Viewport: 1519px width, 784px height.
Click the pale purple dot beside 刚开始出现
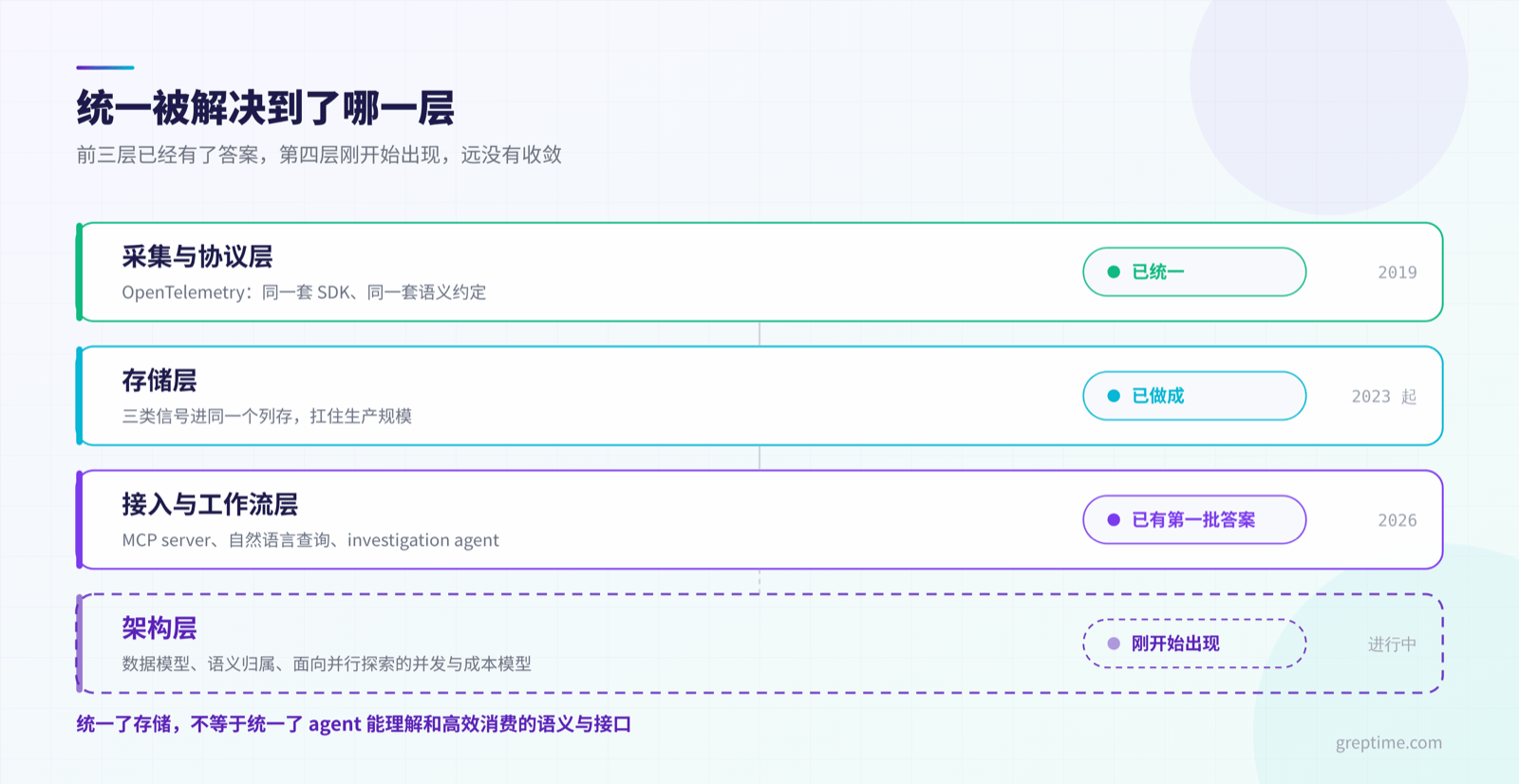1114,644
